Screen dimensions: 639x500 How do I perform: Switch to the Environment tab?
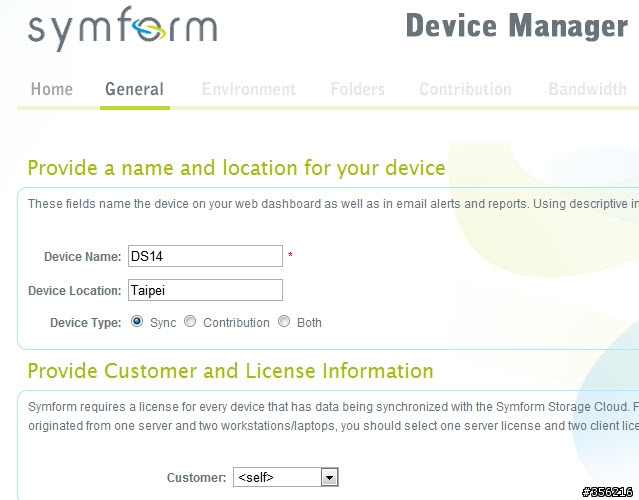tap(249, 89)
